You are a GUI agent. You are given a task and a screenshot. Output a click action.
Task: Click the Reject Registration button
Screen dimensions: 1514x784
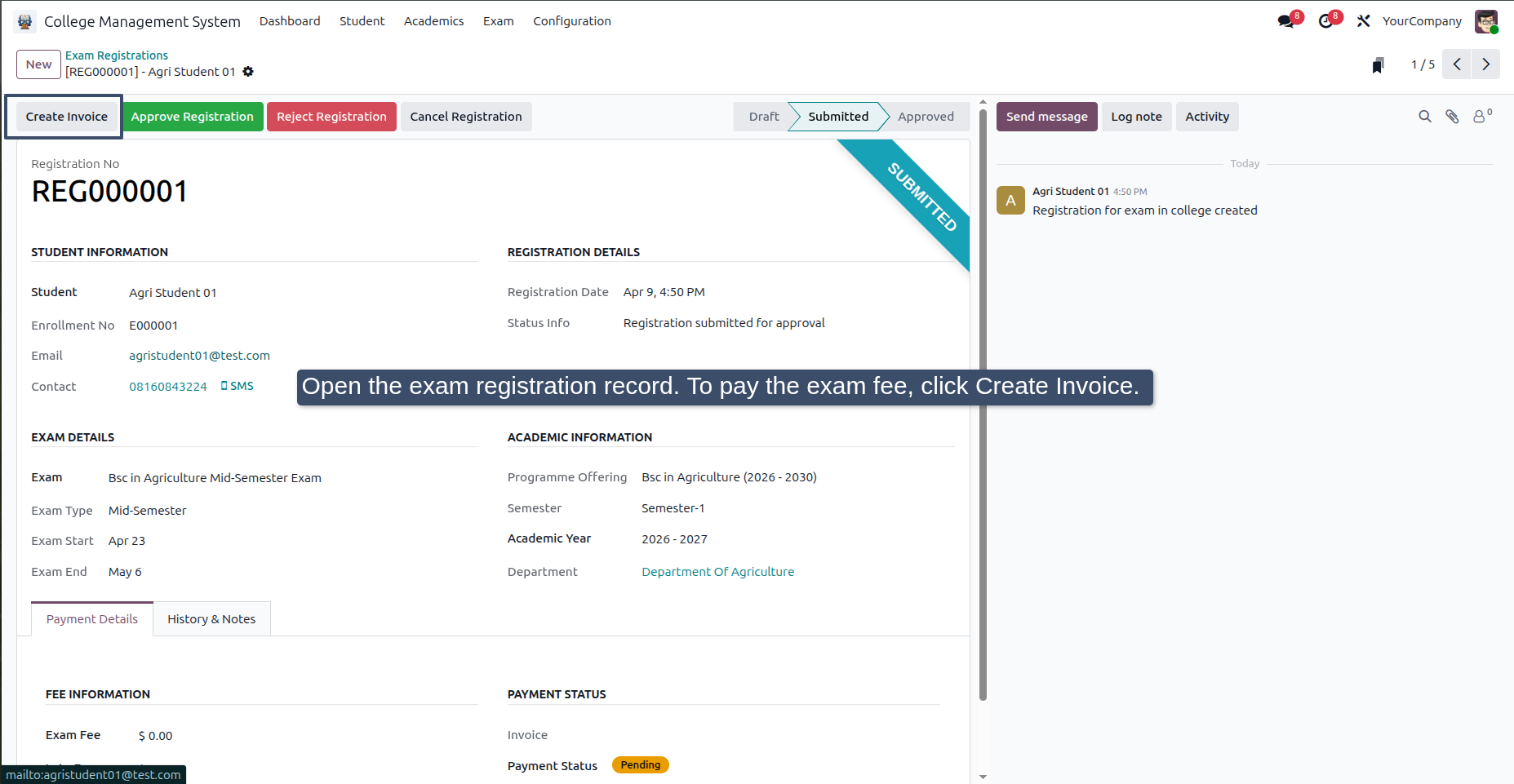point(331,117)
